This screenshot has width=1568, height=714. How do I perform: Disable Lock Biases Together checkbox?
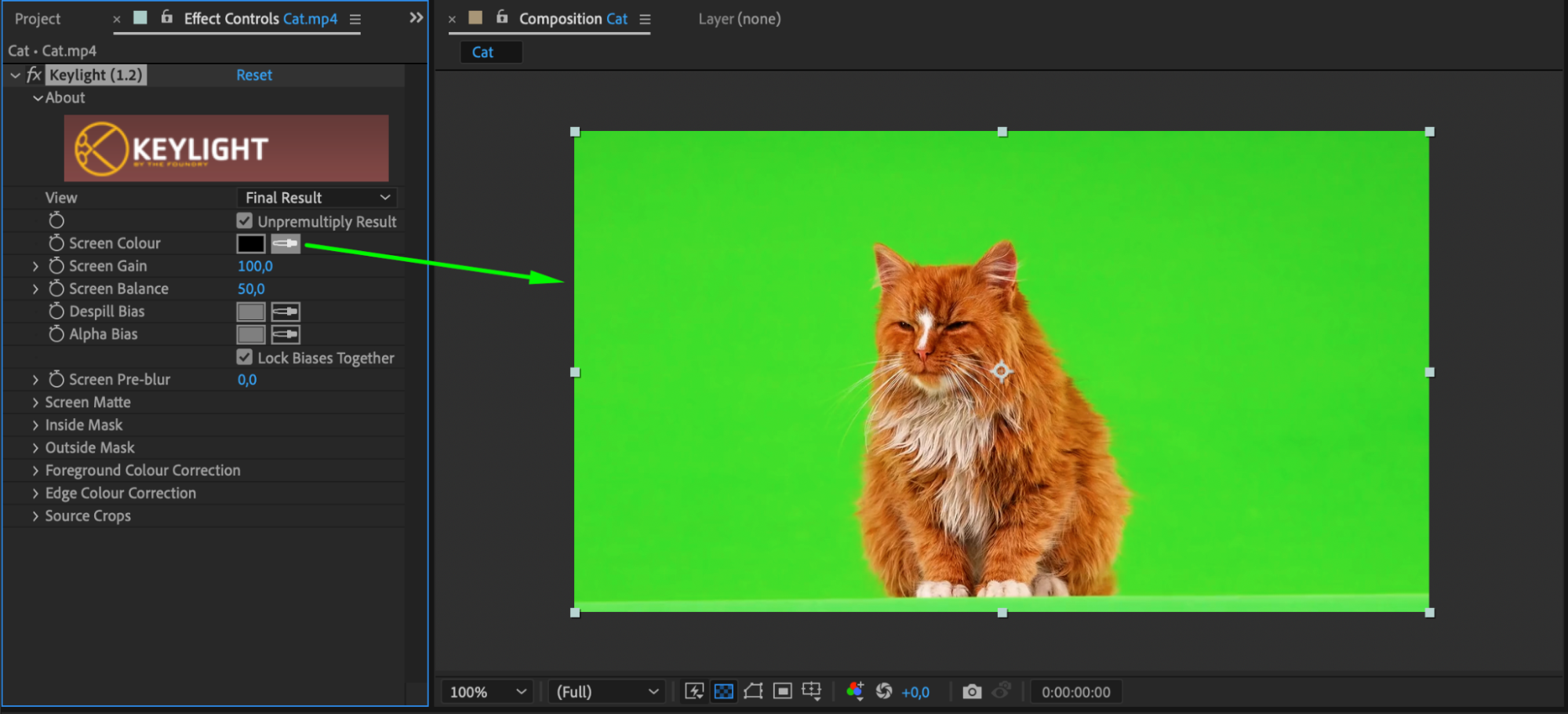(x=245, y=358)
